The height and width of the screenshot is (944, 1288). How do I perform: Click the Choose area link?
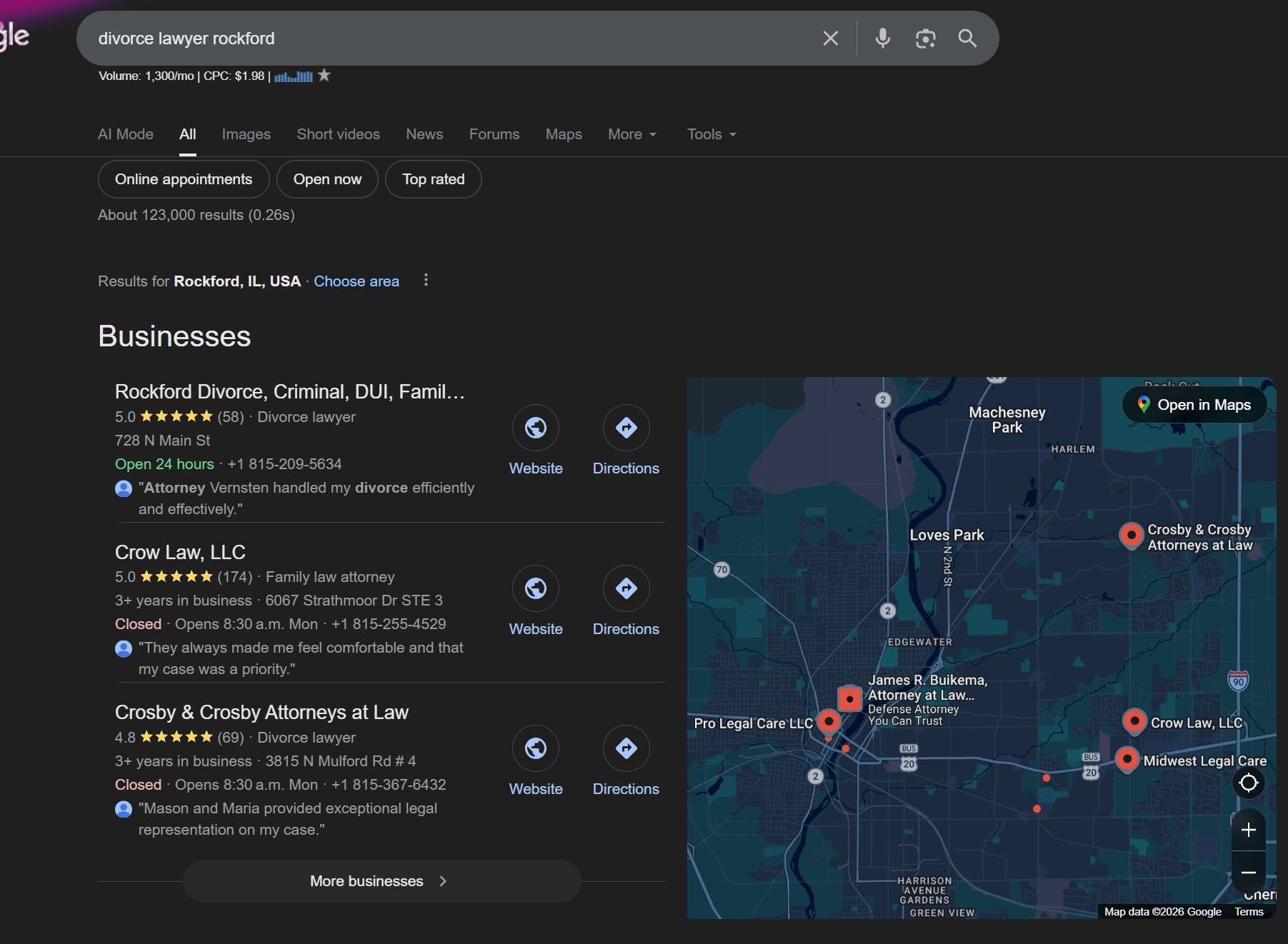[356, 281]
